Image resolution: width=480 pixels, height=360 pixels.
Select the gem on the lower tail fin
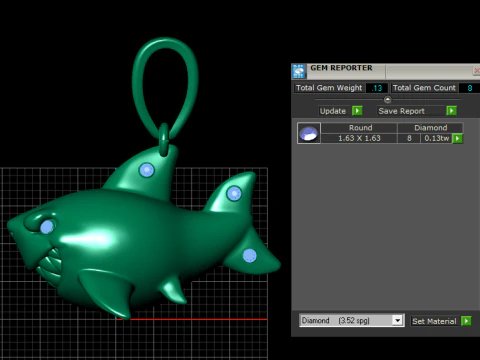[x=250, y=256]
